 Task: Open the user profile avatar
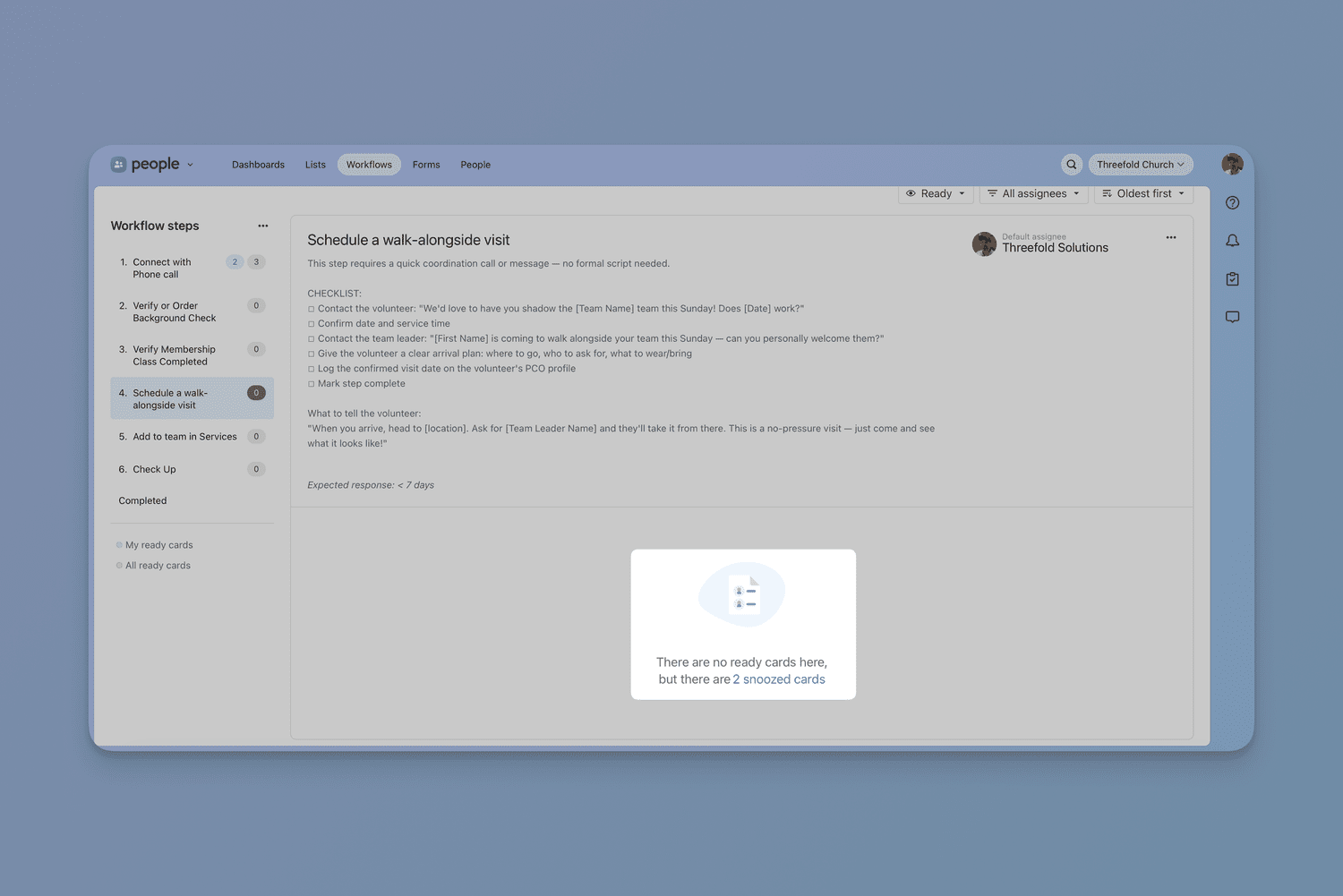click(x=1233, y=164)
